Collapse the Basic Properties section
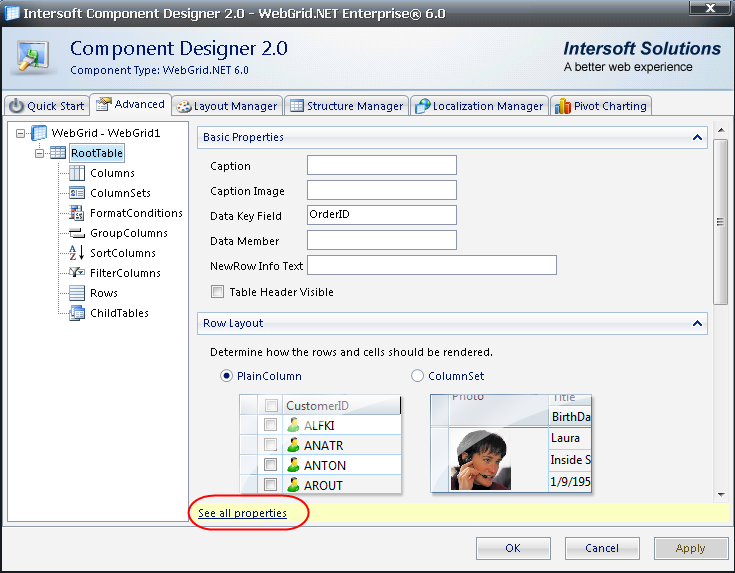 click(697, 137)
